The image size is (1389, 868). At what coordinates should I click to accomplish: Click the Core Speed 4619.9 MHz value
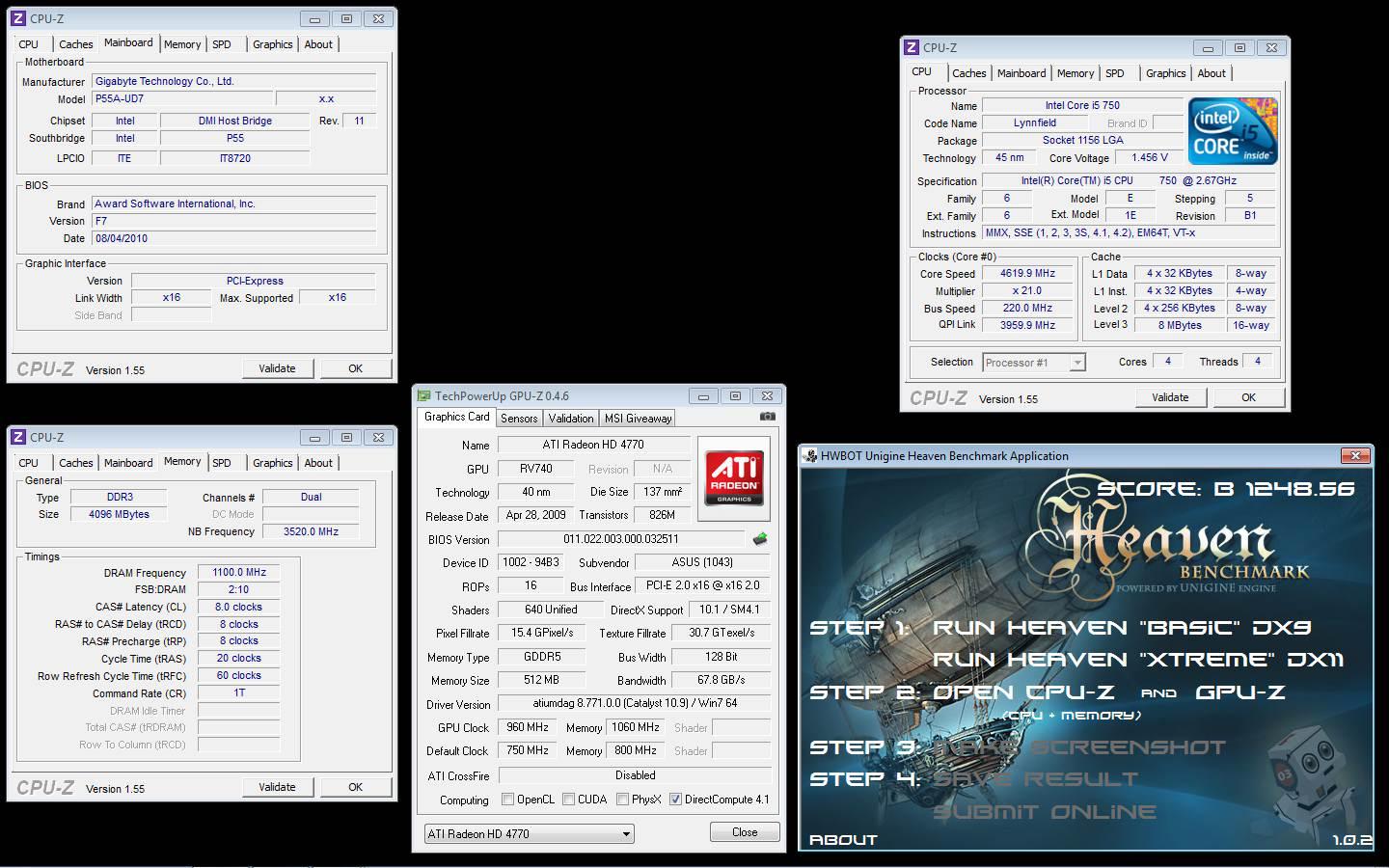click(1028, 274)
